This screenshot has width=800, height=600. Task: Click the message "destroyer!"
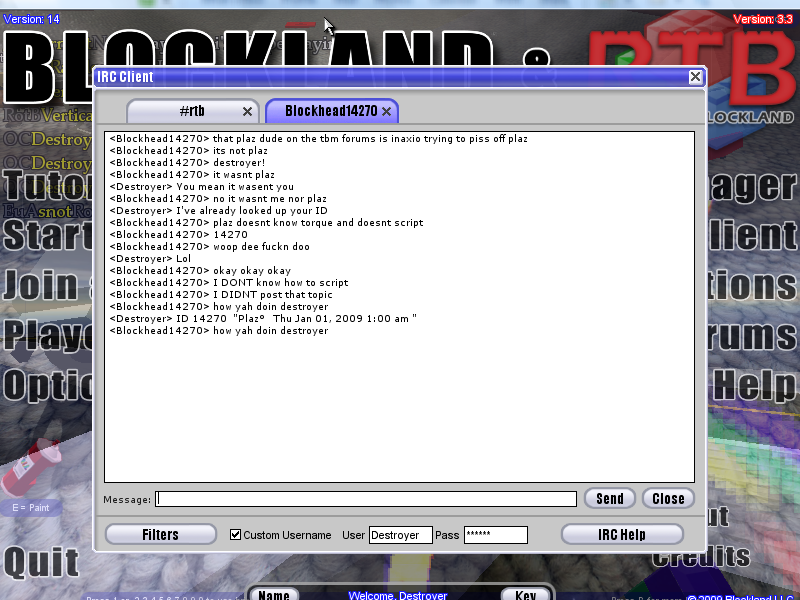[x=187, y=163]
